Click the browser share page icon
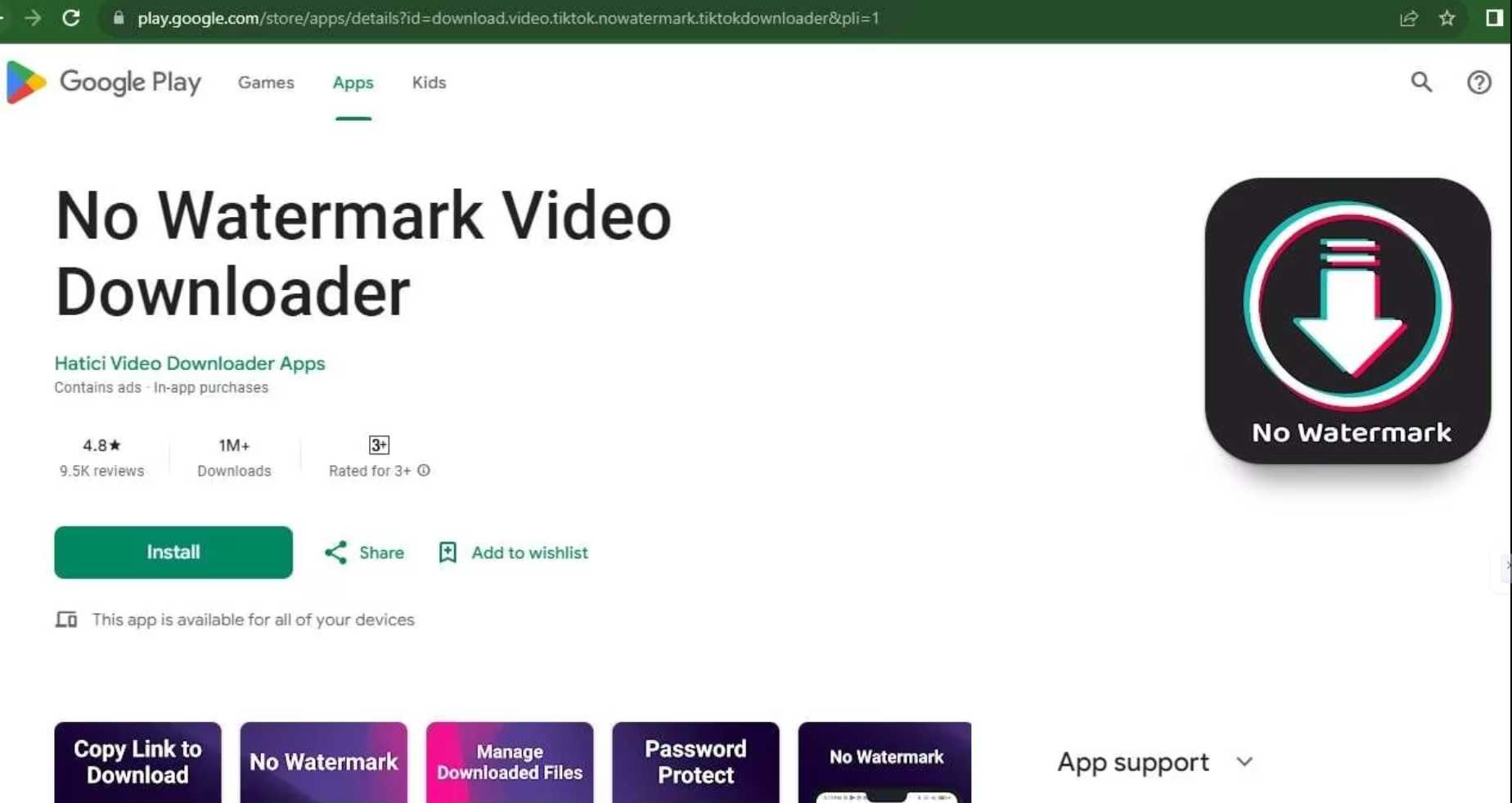The image size is (1512, 803). [1408, 18]
